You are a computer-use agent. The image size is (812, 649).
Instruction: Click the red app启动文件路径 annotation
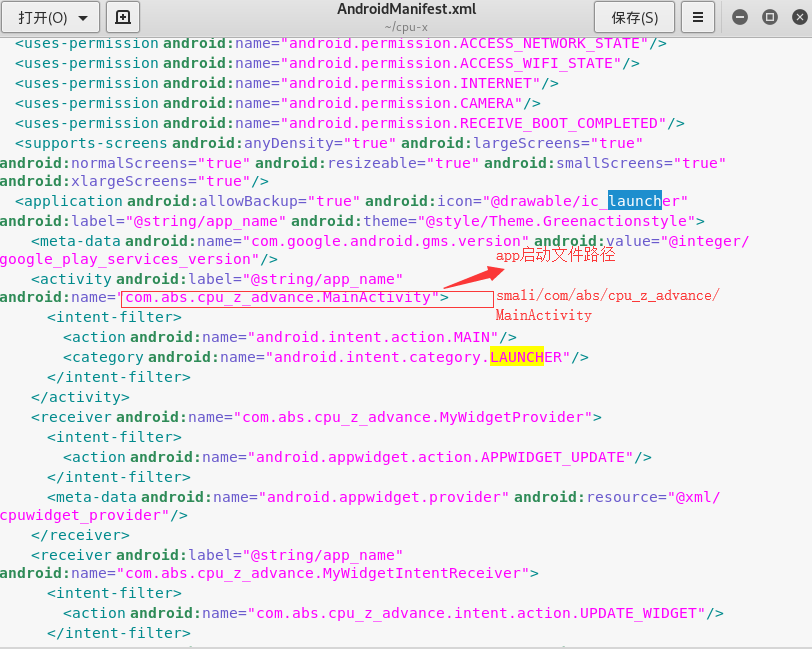coord(555,256)
